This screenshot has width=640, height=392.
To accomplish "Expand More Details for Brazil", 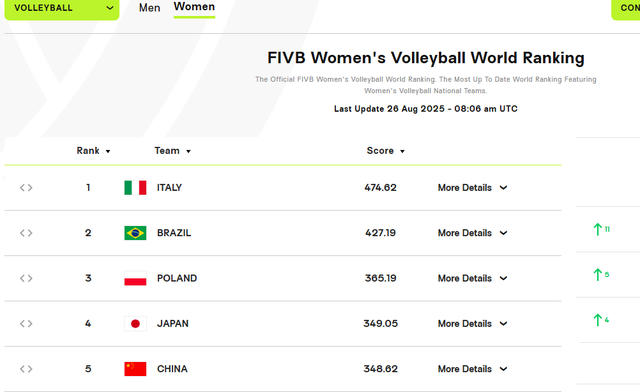I will tap(472, 233).
